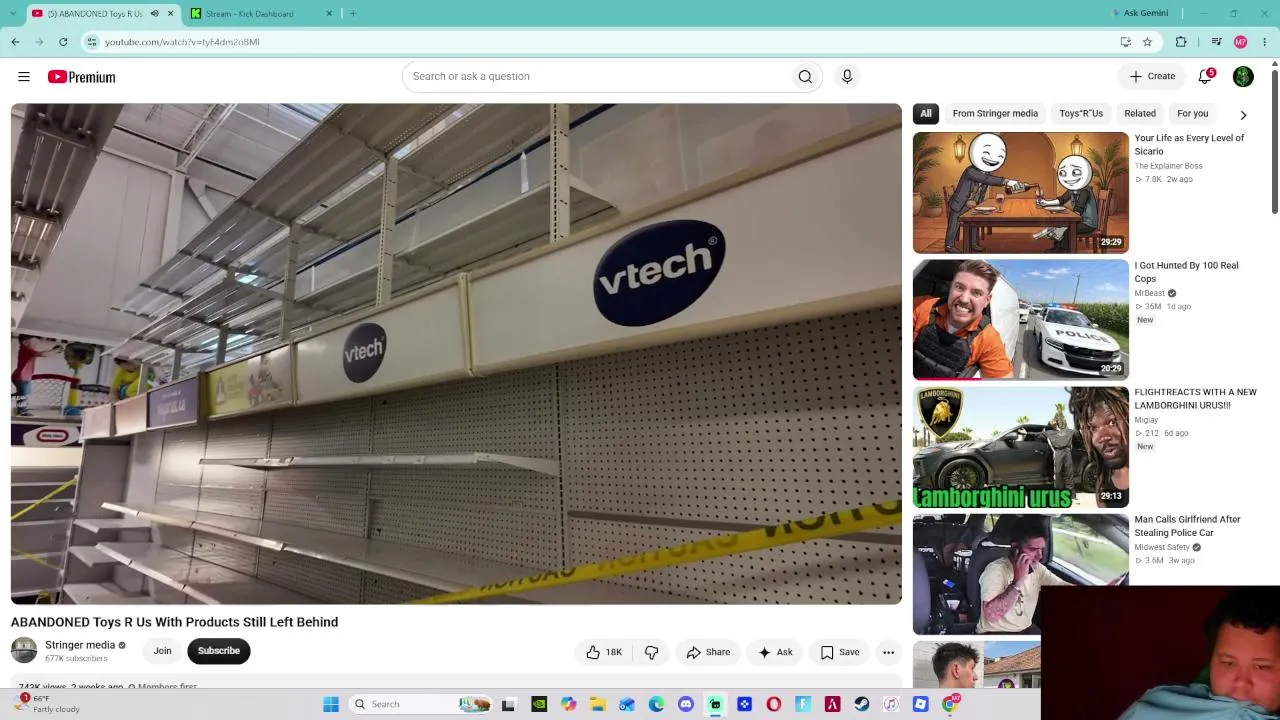Go to YouTube Premium home logo
The height and width of the screenshot is (720, 1280).
click(81, 77)
